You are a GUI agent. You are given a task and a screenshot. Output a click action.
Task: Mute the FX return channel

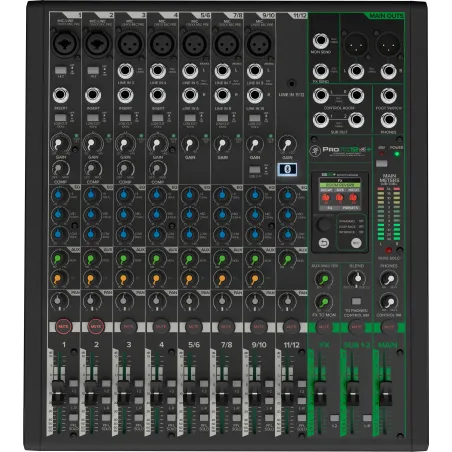pos(323,327)
